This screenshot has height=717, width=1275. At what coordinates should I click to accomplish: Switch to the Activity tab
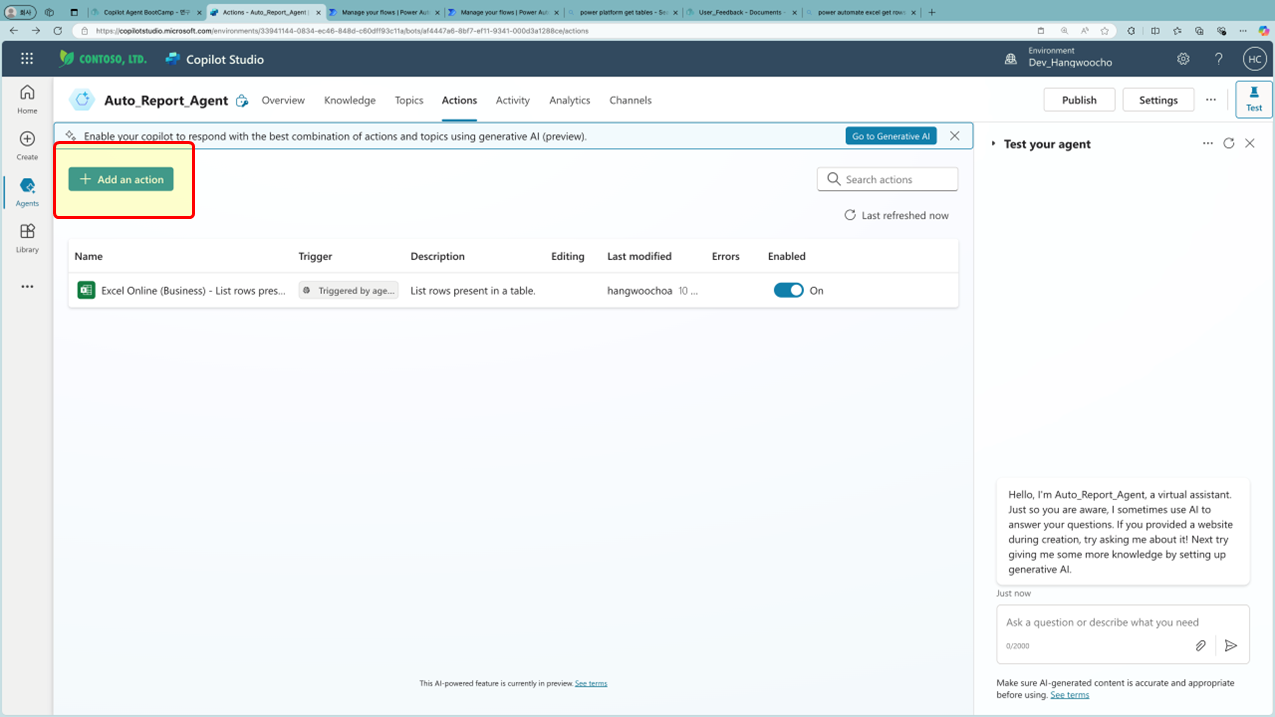pos(513,100)
